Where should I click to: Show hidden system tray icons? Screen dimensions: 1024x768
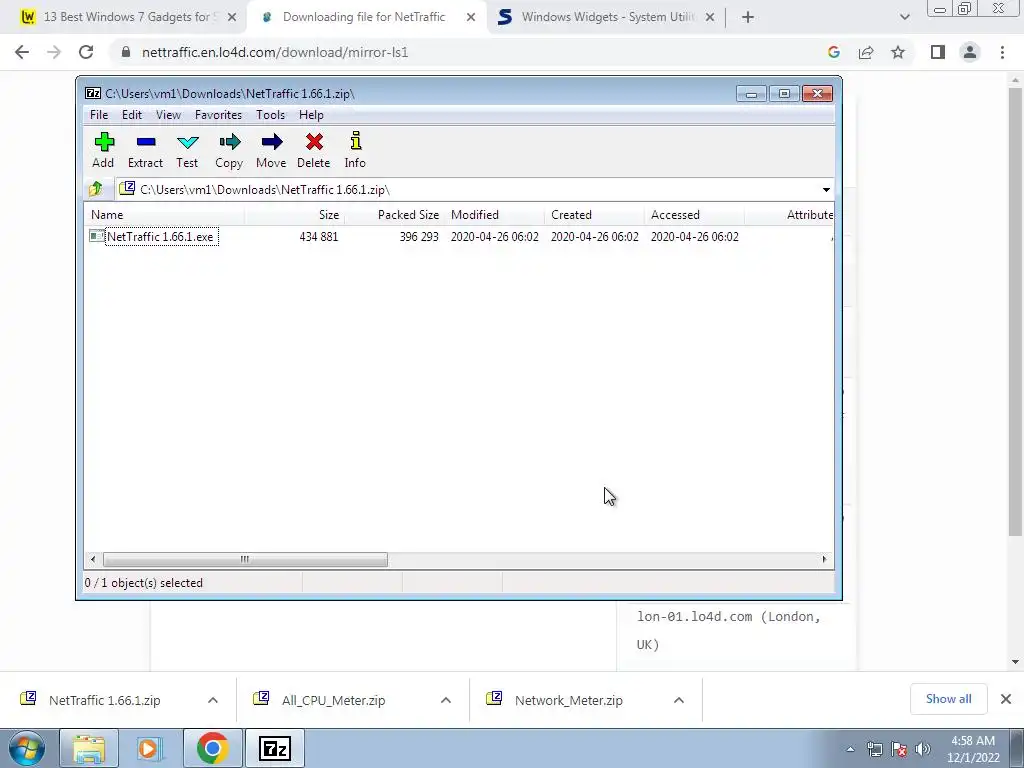(850, 749)
